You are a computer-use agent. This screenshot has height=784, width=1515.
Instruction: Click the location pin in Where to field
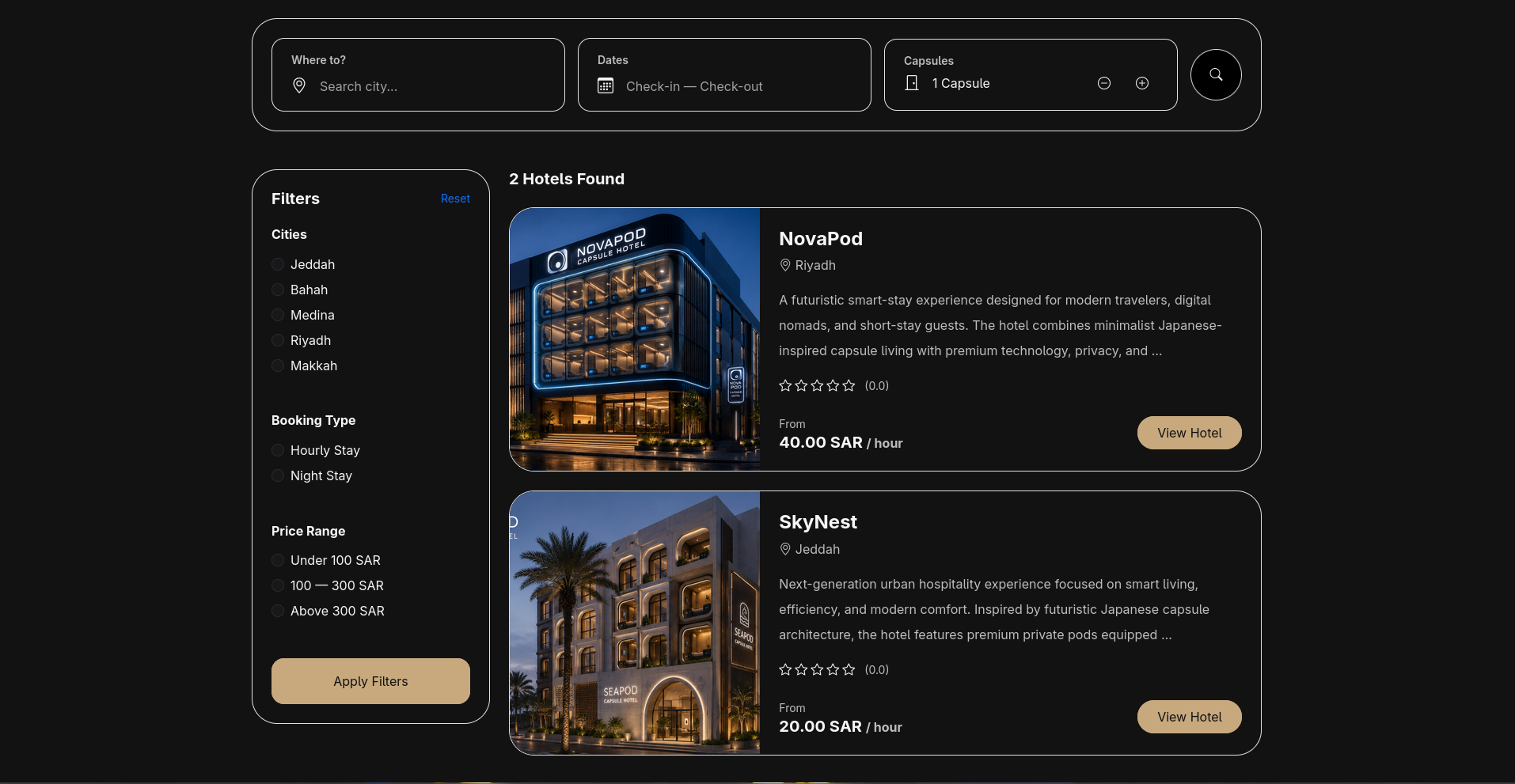pos(299,85)
